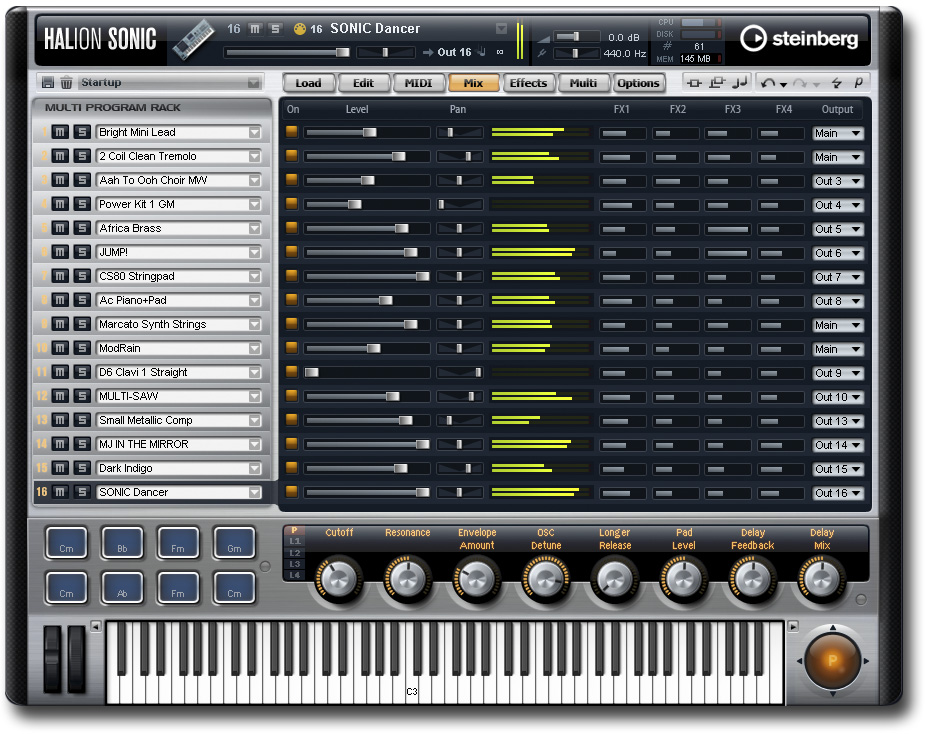Click the yellow MIDI activity indicator icon
Viewport: 928px width, 734px height.
[299, 29]
